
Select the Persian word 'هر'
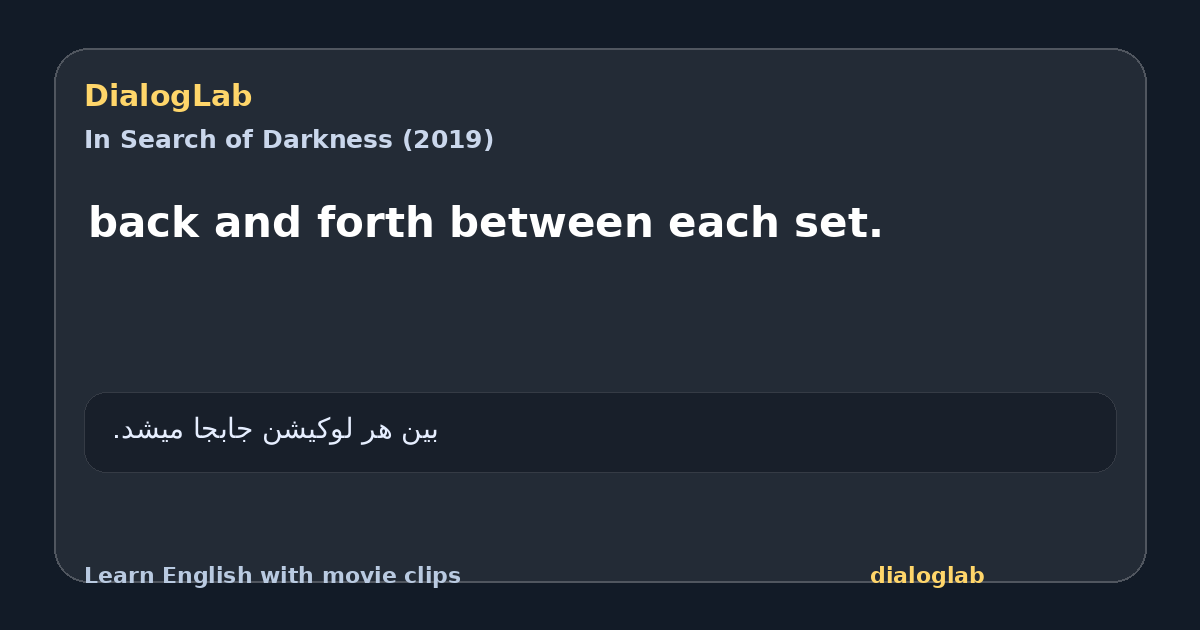380,430
